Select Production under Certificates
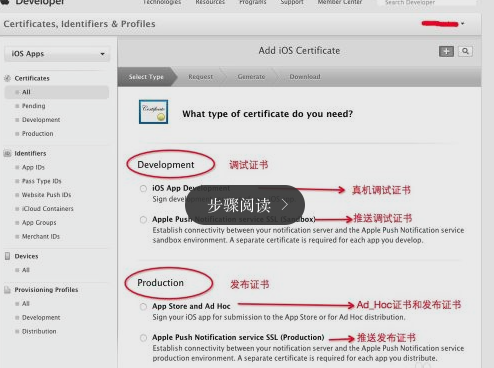494x368 pixels. tap(37, 134)
